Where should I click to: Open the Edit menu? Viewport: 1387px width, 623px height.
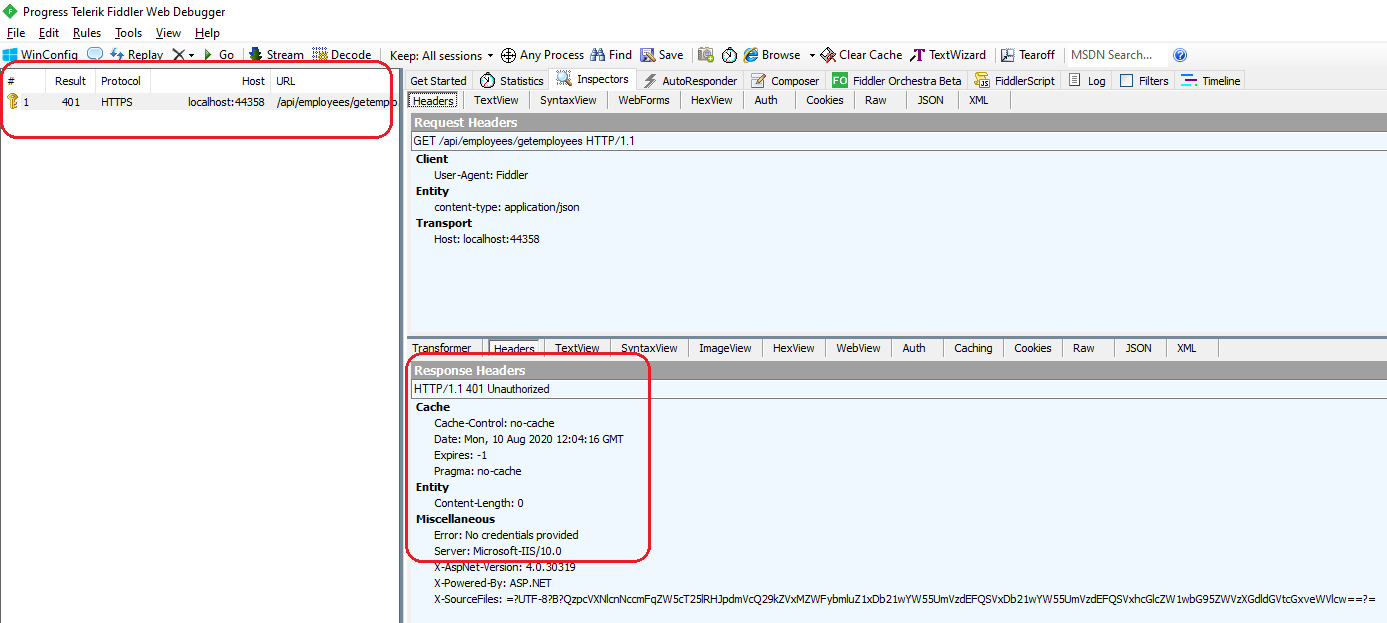click(x=49, y=33)
